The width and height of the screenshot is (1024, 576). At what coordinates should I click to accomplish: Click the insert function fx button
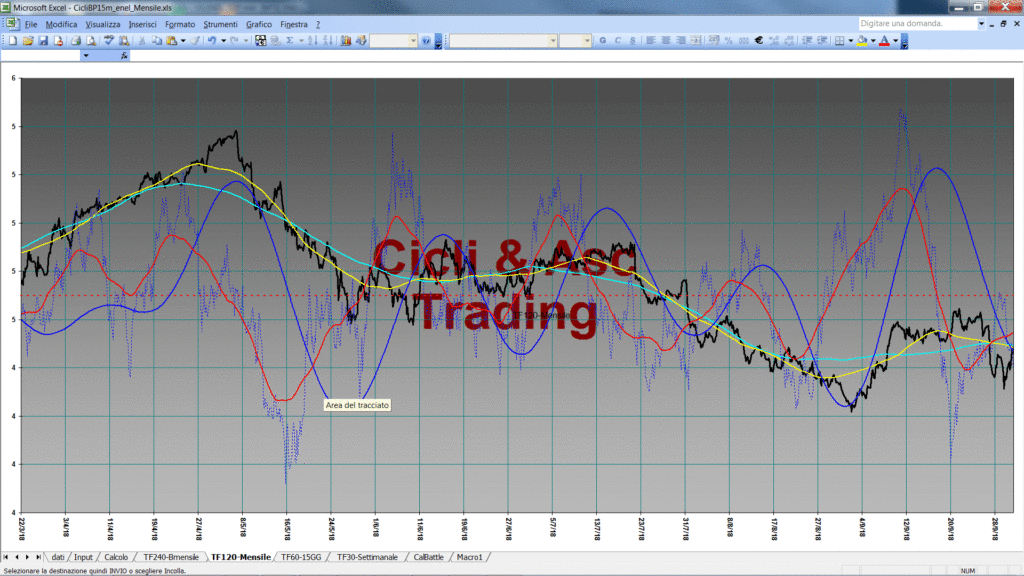click(124, 56)
